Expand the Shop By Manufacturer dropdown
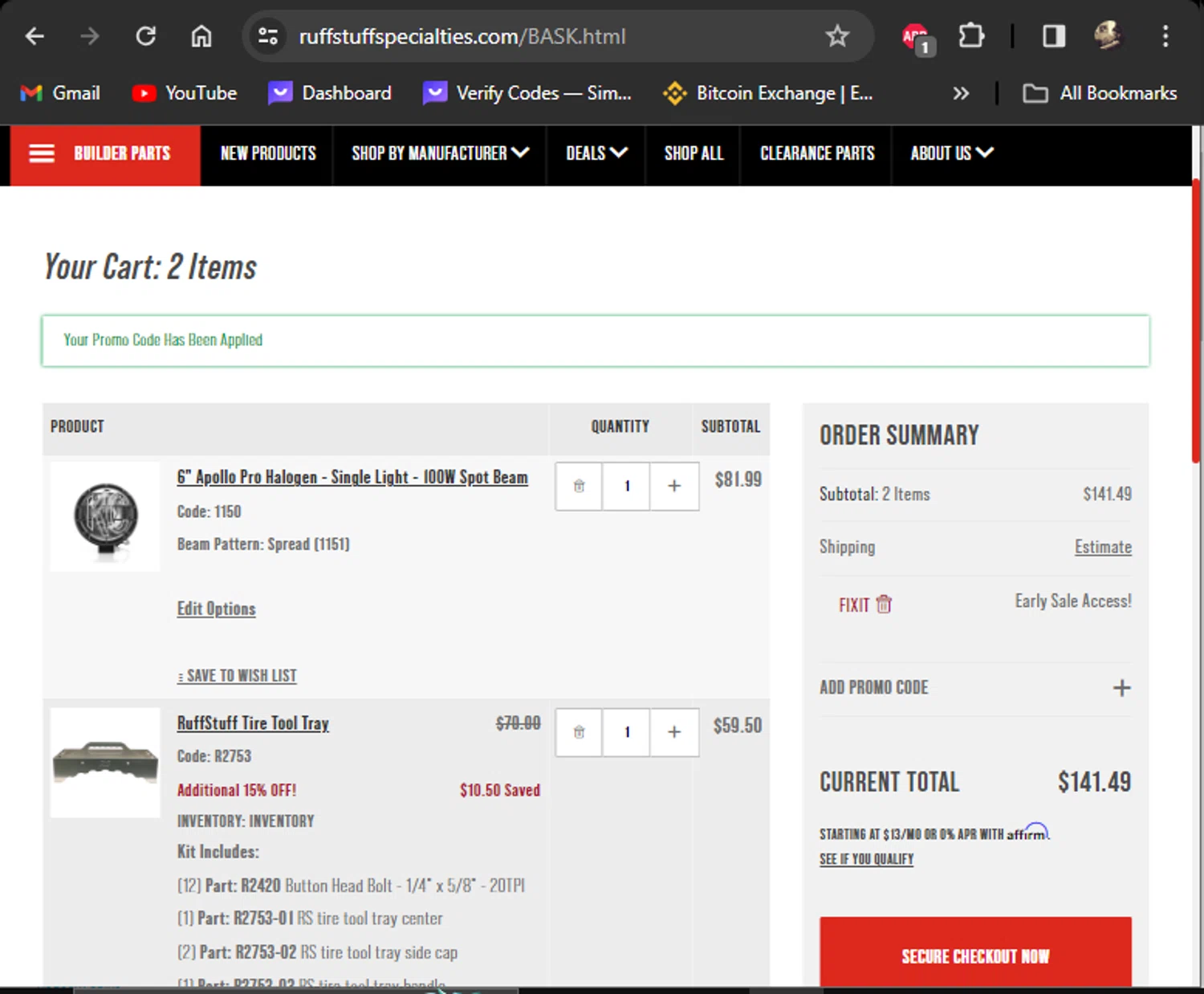The height and width of the screenshot is (994, 1204). pos(440,153)
